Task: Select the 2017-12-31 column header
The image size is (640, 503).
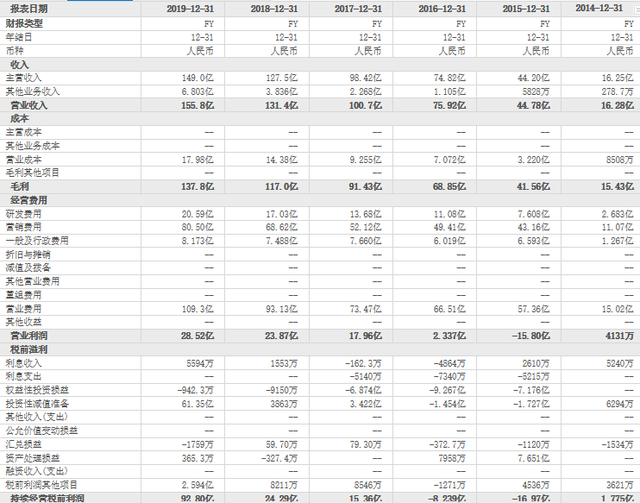Action: (358, 9)
